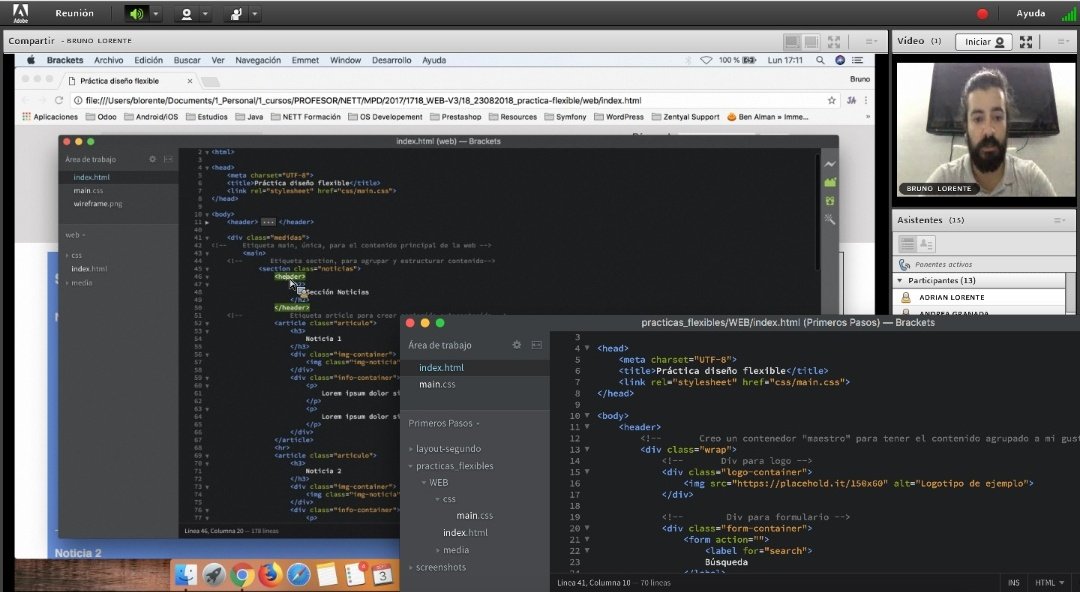Image resolution: width=1080 pixels, height=592 pixels.
Task: Click the green connection status bars
Action: point(1068,14)
